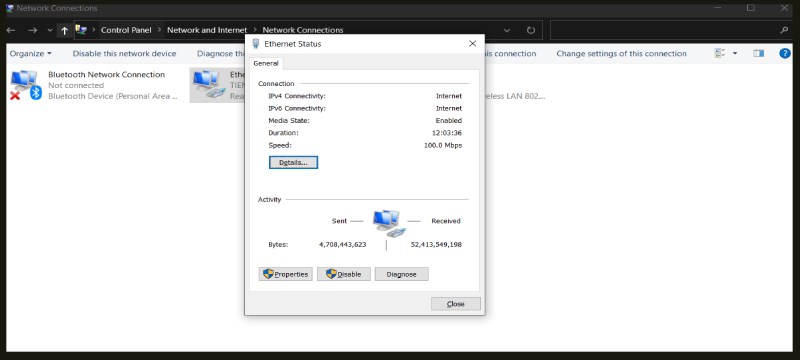The width and height of the screenshot is (800, 360).
Task: Click Change settings of this connection
Action: [621, 54]
